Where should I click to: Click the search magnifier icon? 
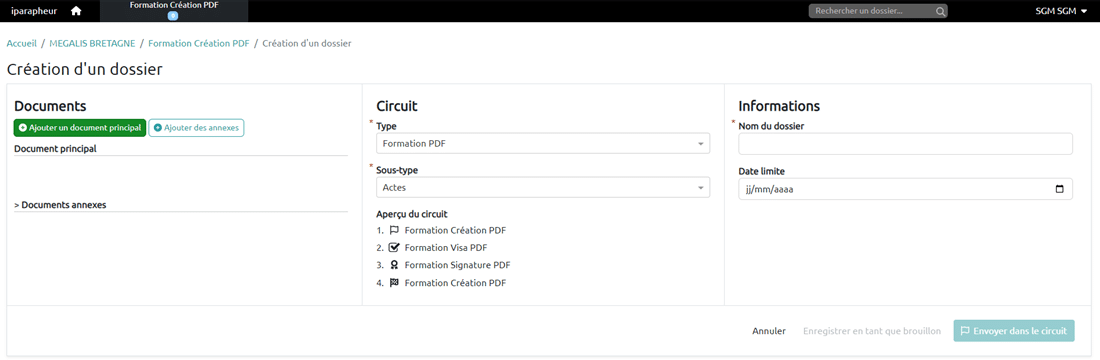[x=940, y=11]
